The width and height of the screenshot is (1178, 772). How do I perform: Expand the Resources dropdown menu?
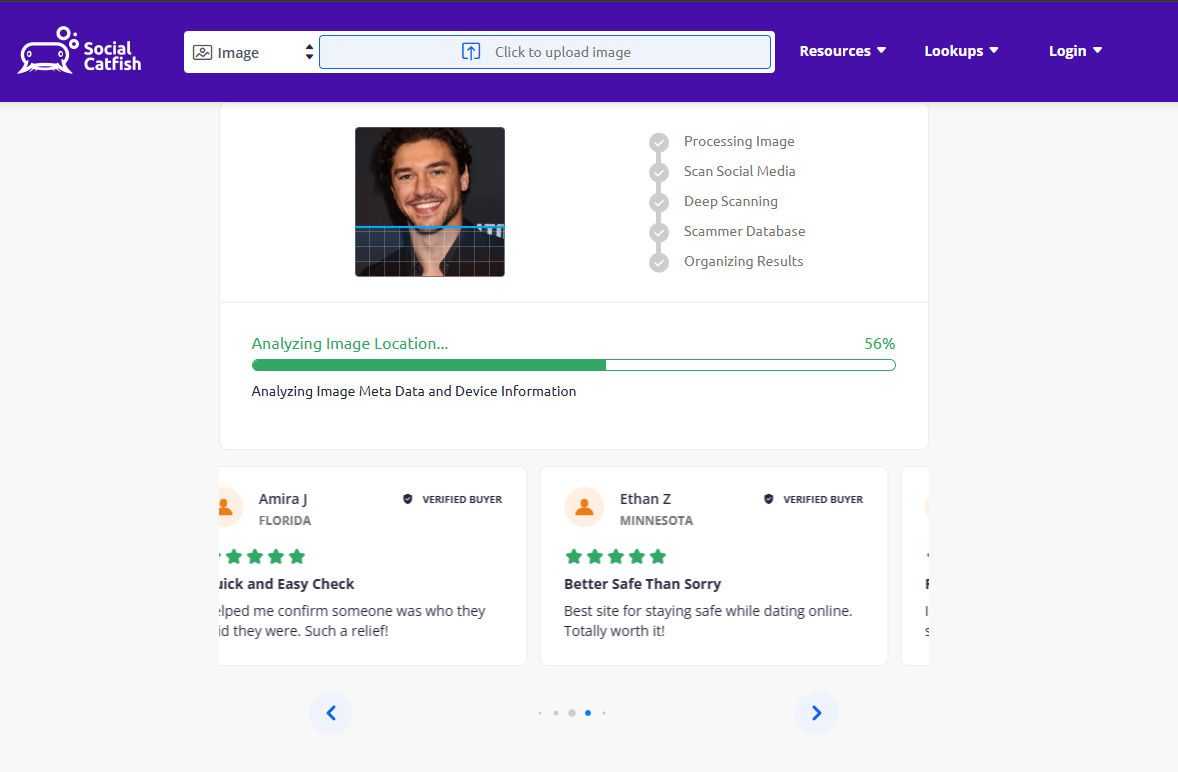tap(843, 51)
